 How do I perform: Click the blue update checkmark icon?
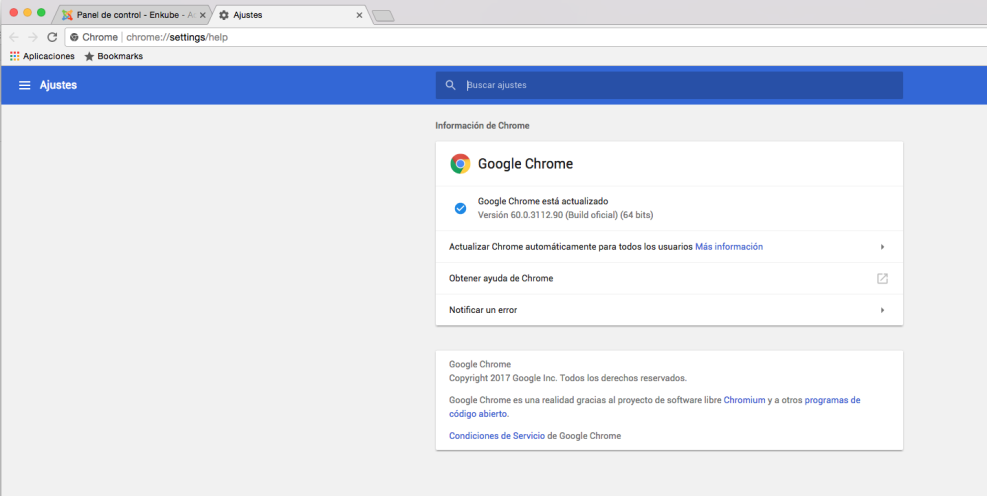coord(460,208)
